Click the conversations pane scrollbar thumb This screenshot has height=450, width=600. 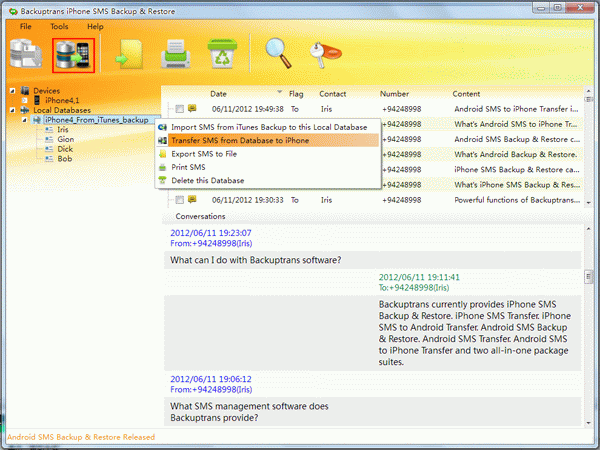coord(589,276)
